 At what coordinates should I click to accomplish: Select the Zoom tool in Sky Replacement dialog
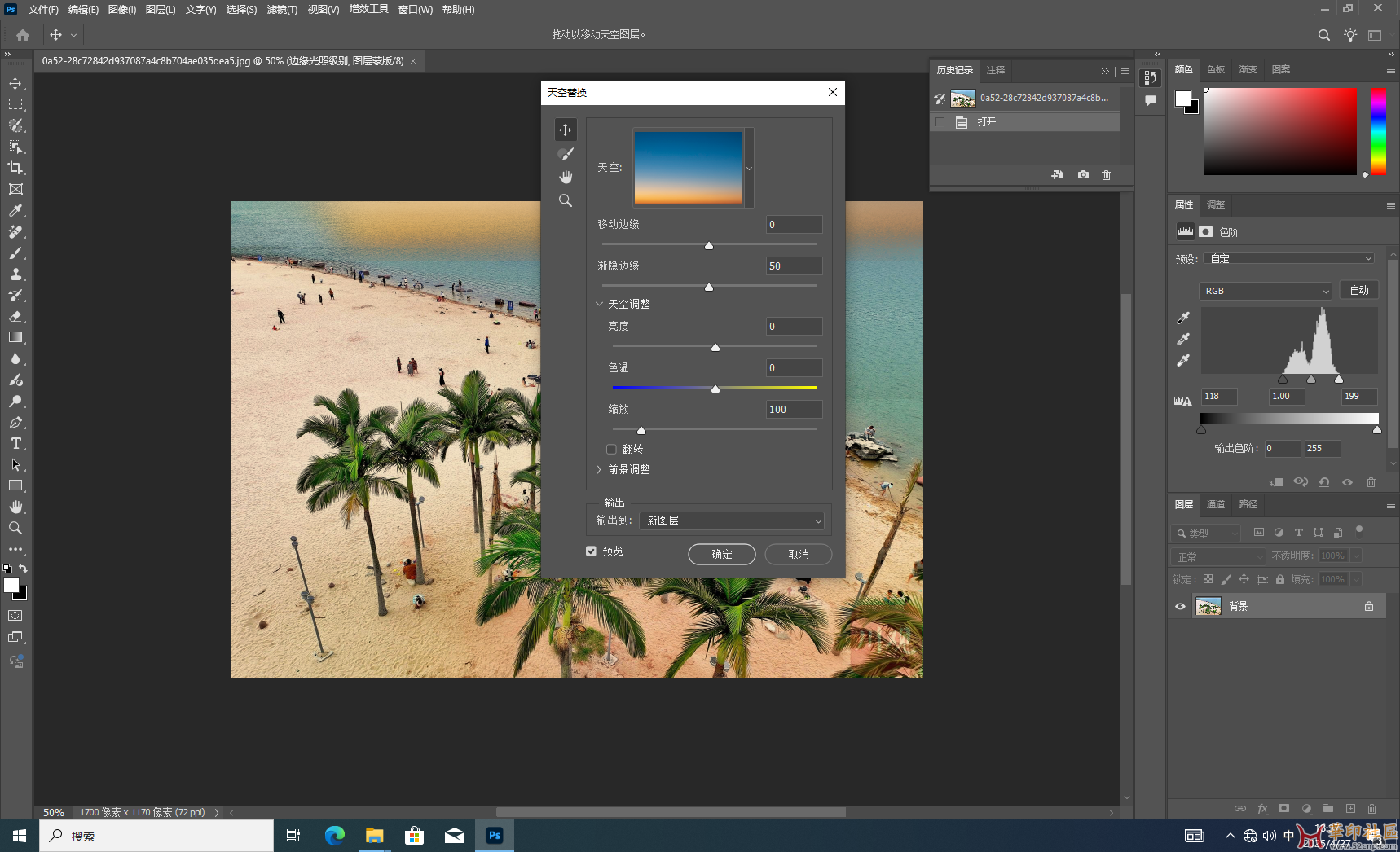566,200
